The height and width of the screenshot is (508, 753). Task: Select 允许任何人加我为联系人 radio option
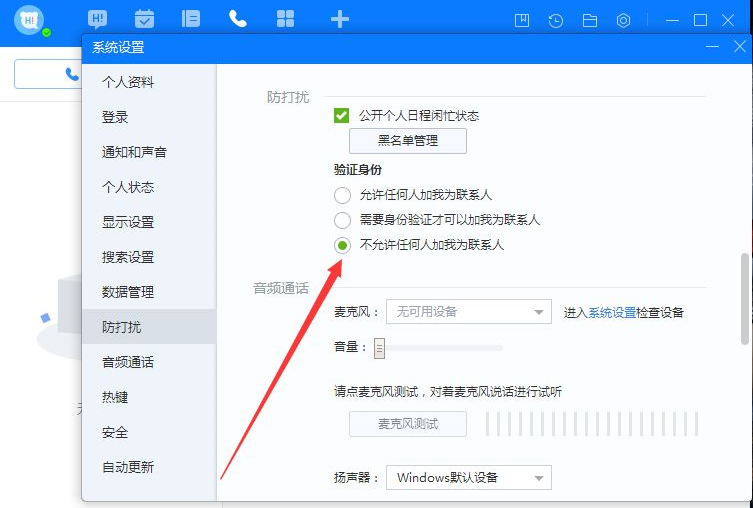tap(342, 195)
